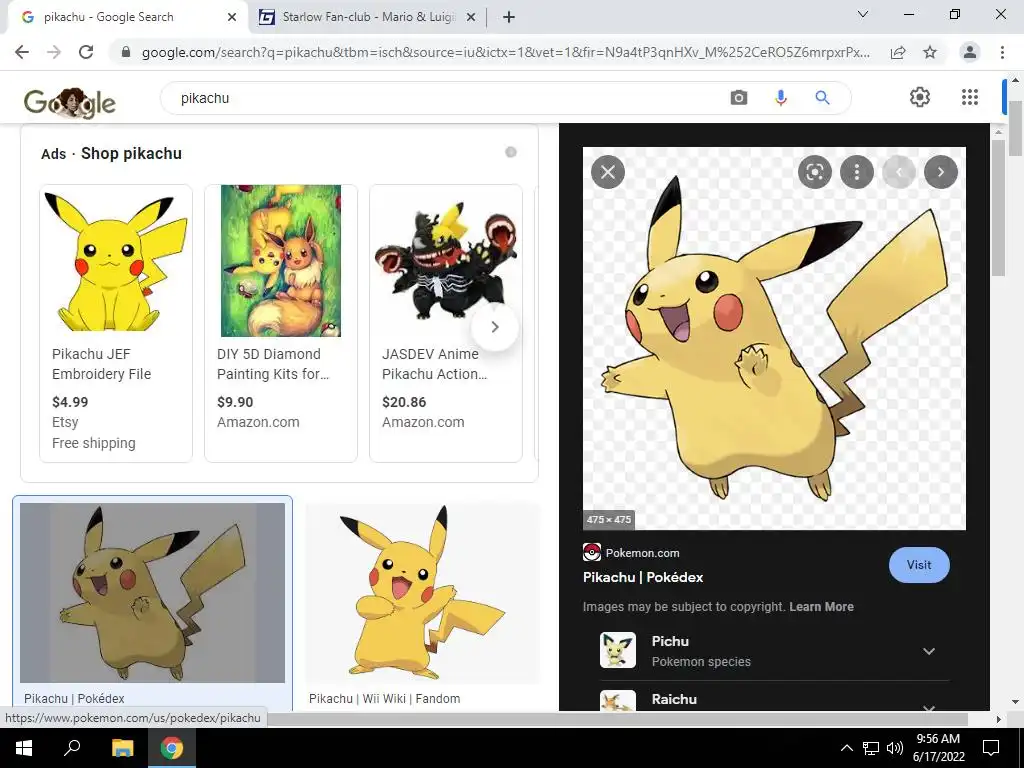The width and height of the screenshot is (1024, 768).
Task: Close the pikachu Google Search tab
Action: (x=232, y=17)
